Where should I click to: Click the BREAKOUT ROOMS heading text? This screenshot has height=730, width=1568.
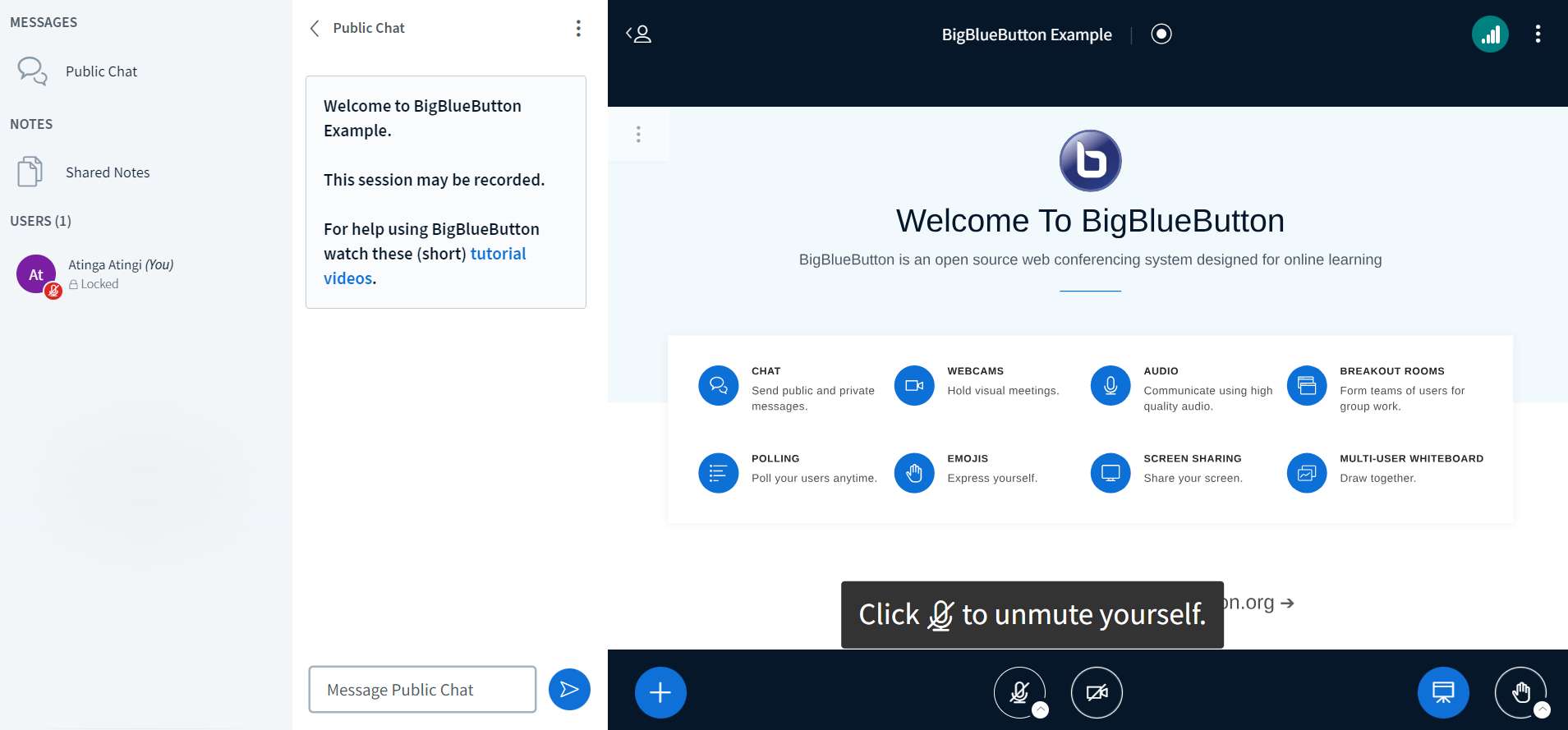pos(1391,371)
